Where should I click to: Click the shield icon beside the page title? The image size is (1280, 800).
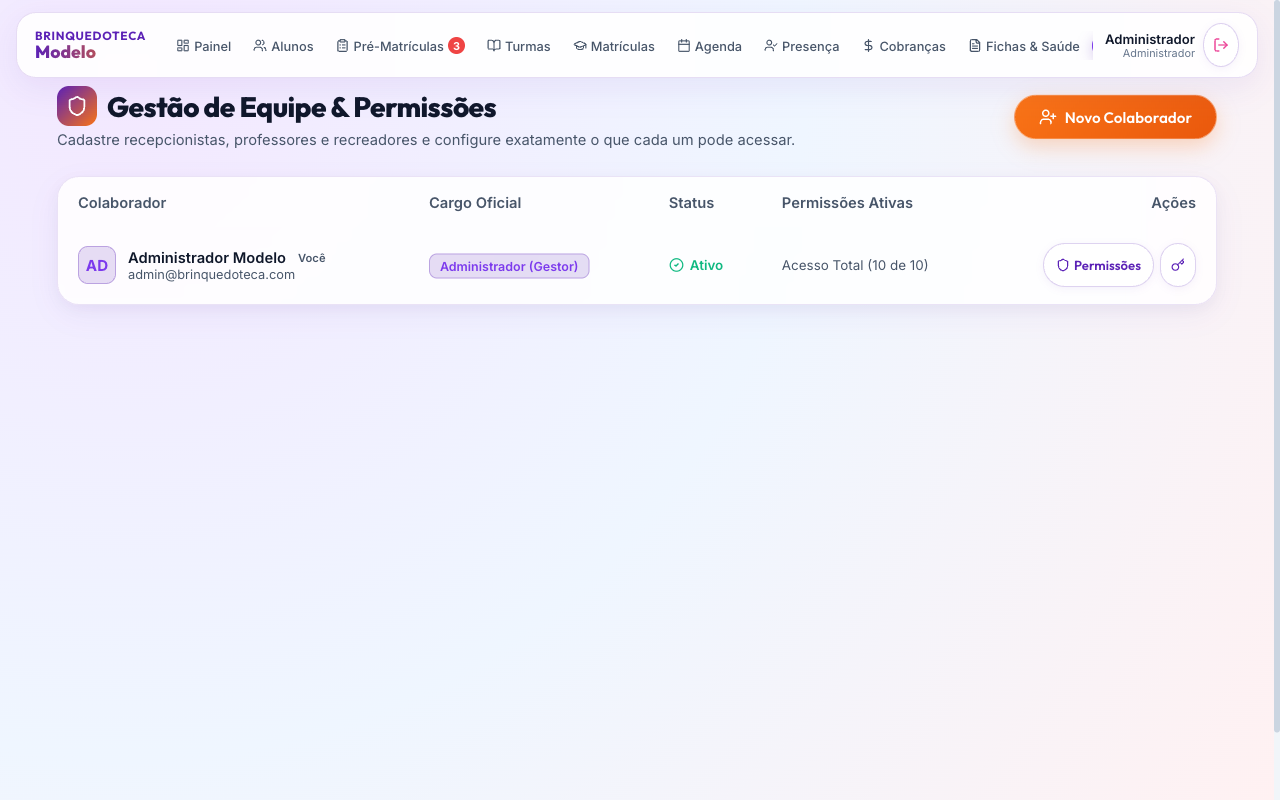[77, 106]
